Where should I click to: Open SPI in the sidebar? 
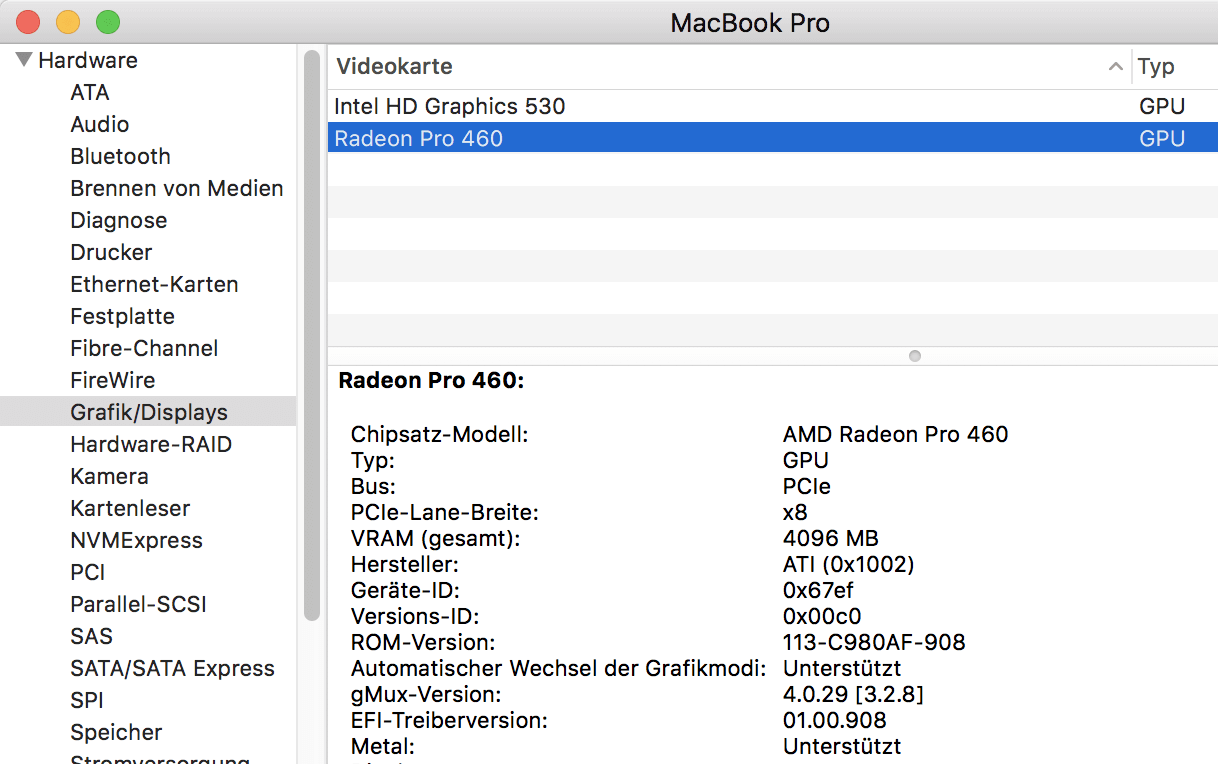[x=87, y=700]
